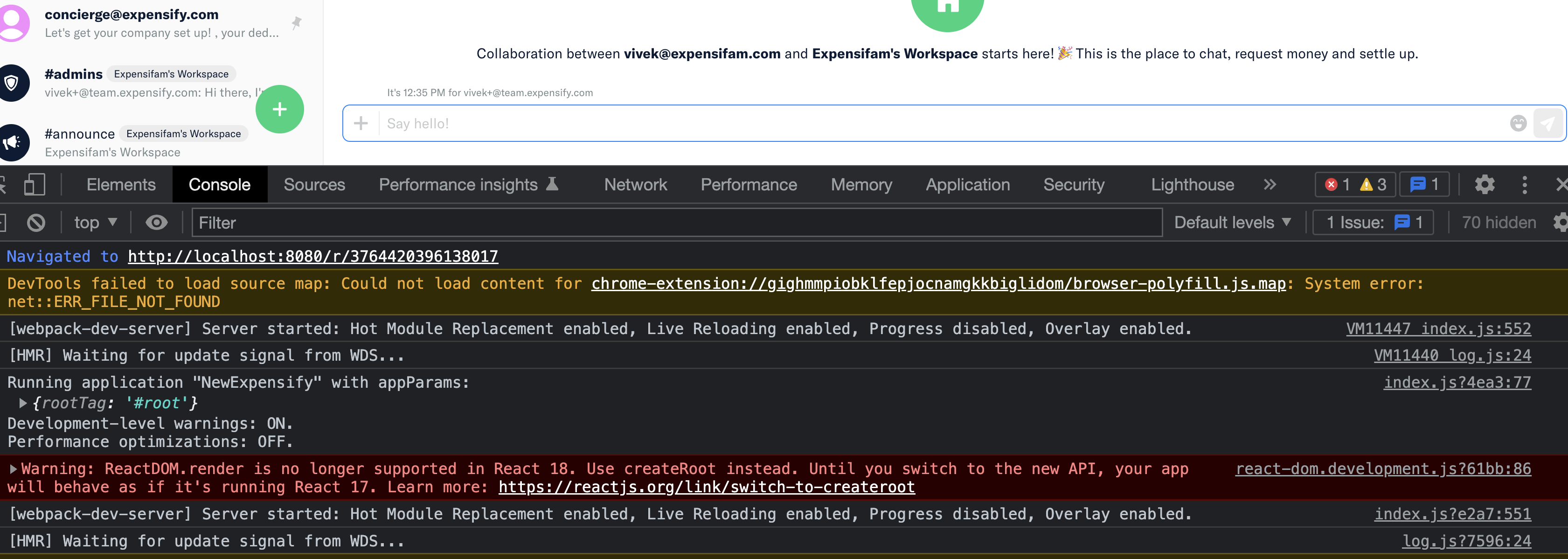Toggle the live expression eye icon

point(156,223)
